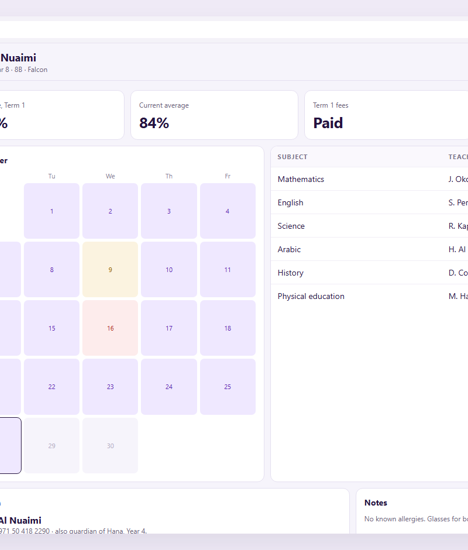The image size is (468, 550).
Task: Click the Science subject row
Action: tap(369, 226)
